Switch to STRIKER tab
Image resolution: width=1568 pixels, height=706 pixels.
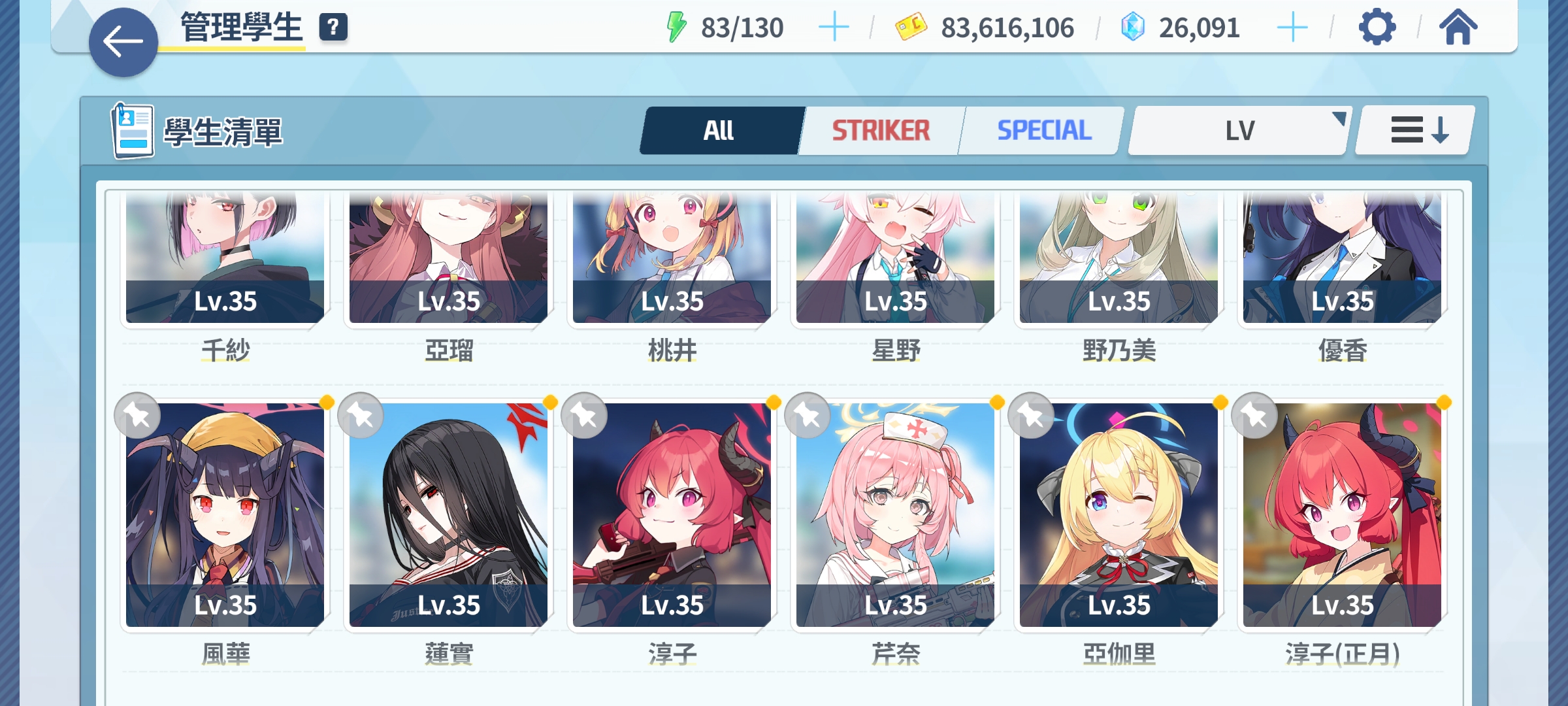coord(881,131)
